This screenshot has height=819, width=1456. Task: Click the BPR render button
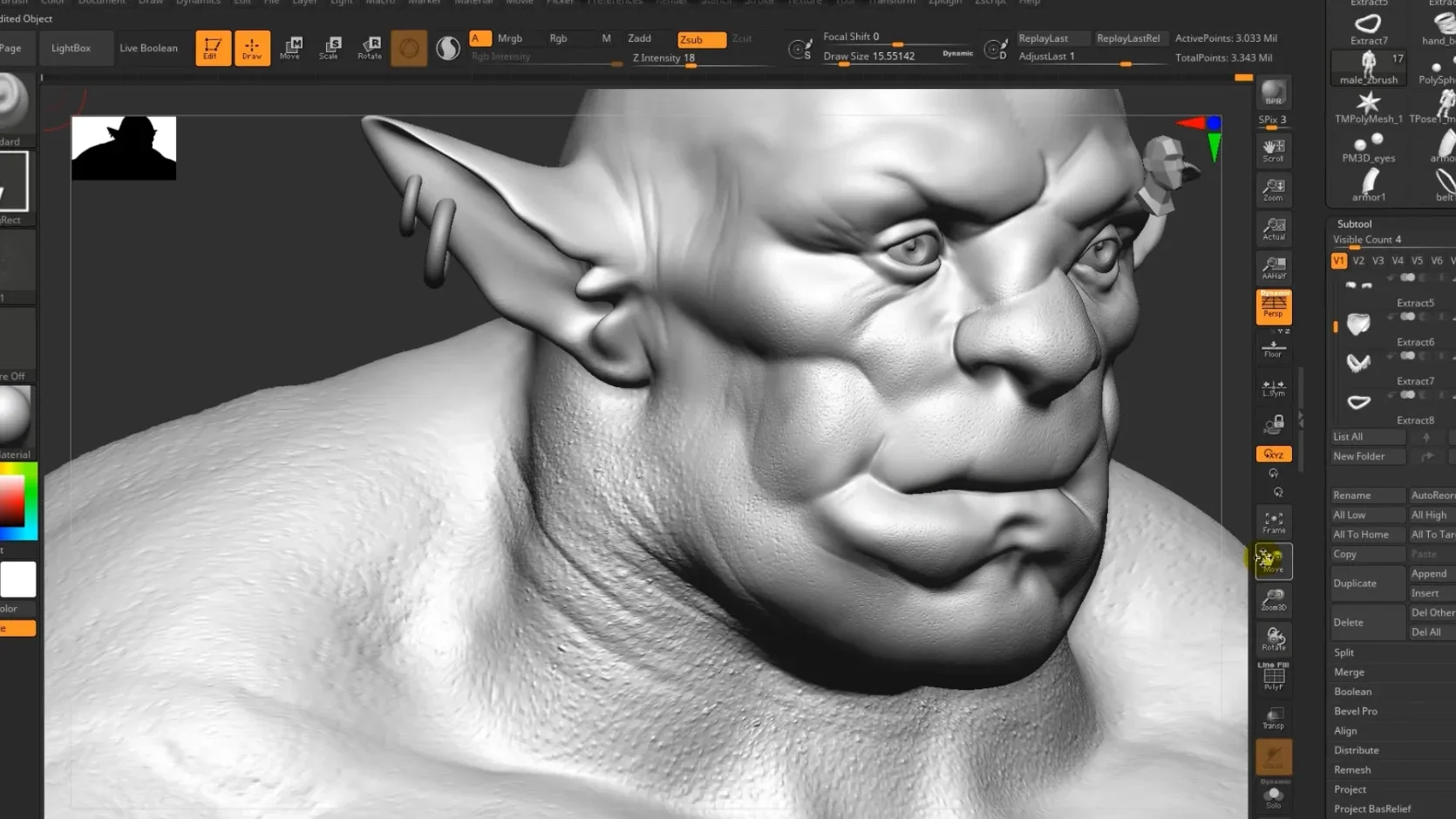click(x=1274, y=92)
